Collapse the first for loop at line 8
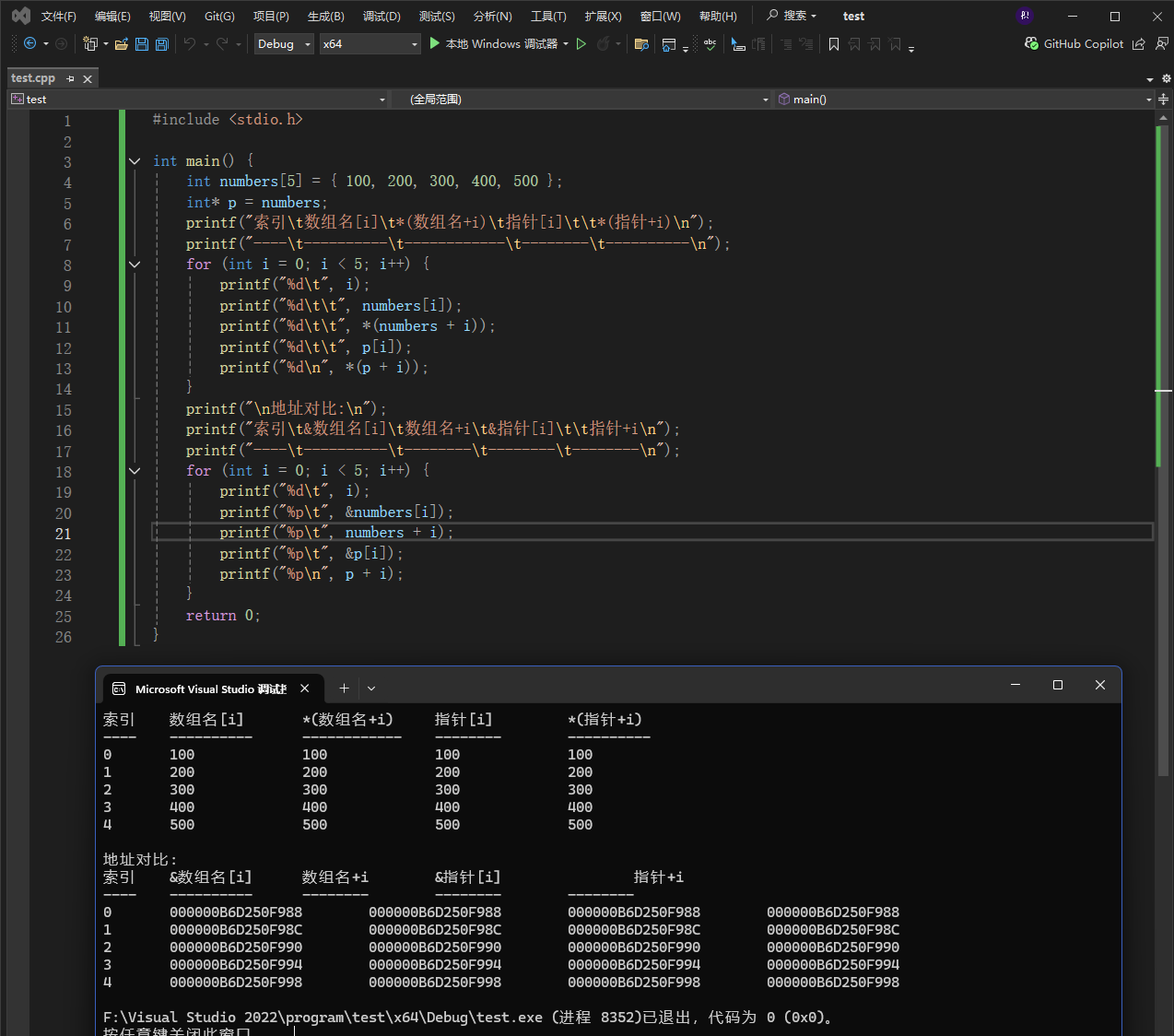 click(x=135, y=265)
